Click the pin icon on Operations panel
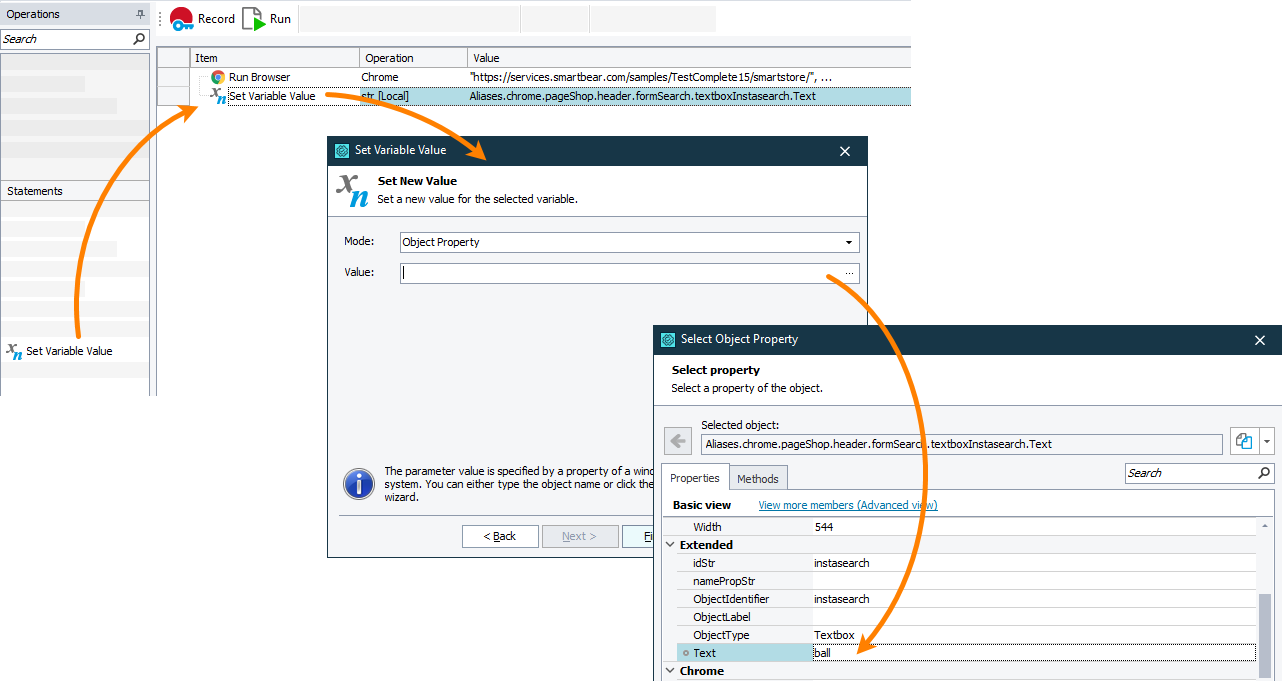 pos(140,14)
